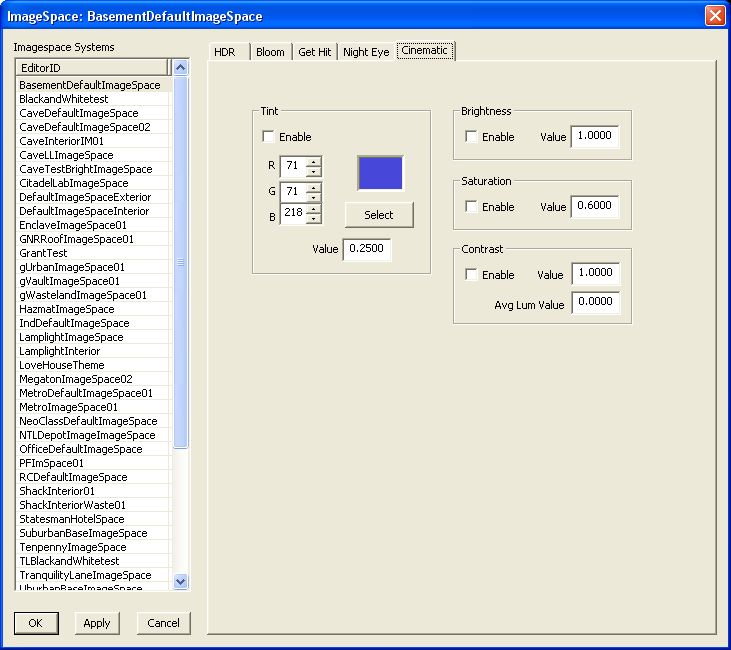Decrease the R value with down arrow
Image resolution: width=731 pixels, height=650 pixels.
coord(313,171)
